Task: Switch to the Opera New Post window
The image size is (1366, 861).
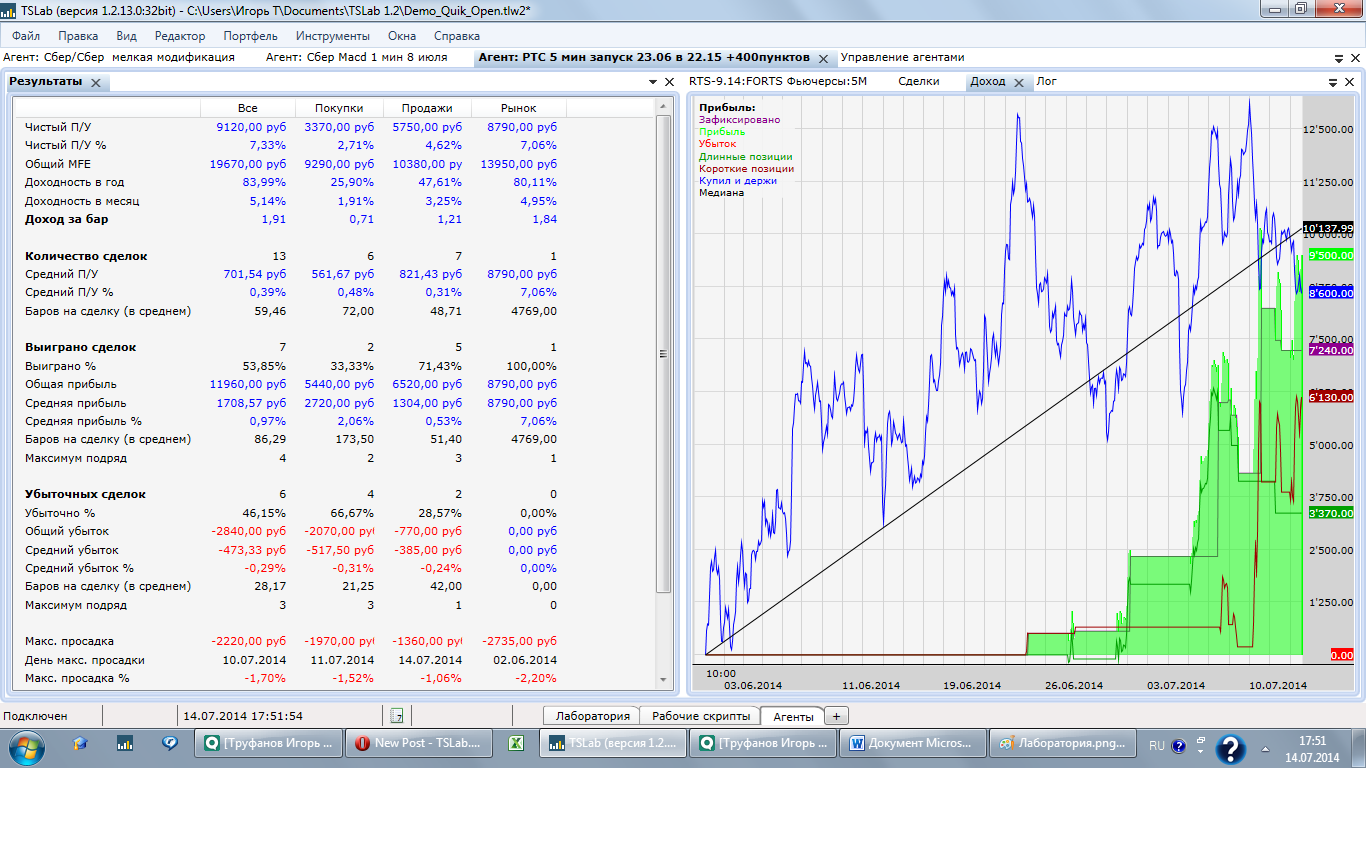Action: coord(418,744)
